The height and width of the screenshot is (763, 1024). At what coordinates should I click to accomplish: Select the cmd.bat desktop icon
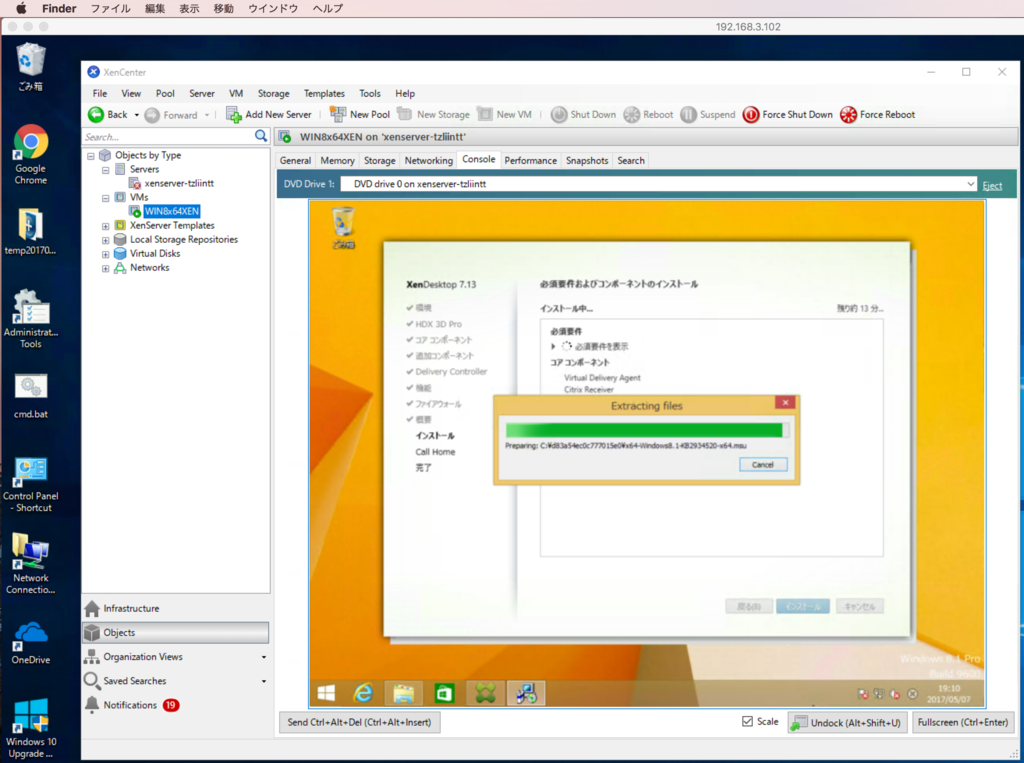pos(31,396)
